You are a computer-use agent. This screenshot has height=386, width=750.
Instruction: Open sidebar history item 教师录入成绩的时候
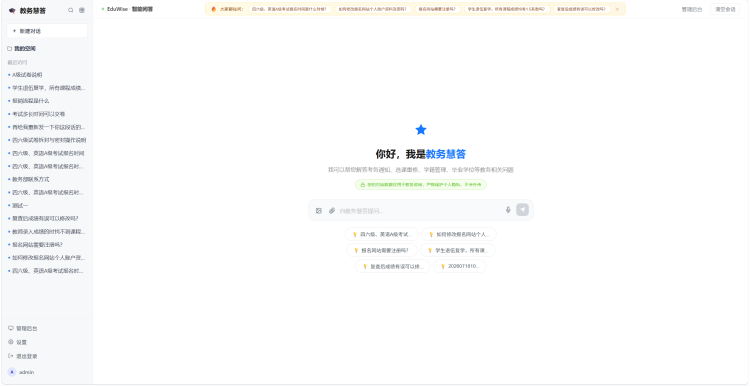coord(47,232)
